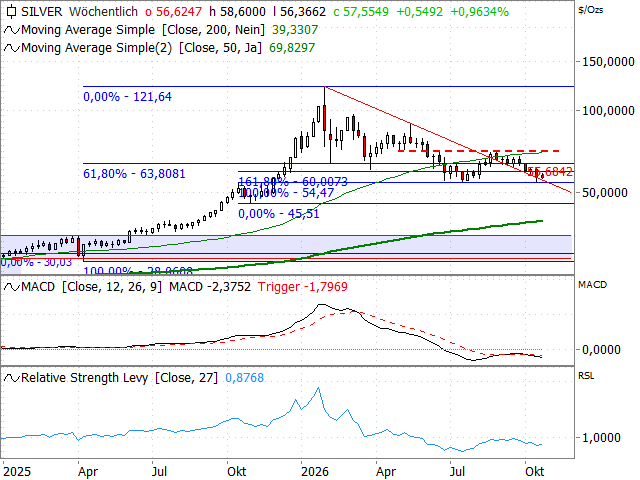The width and height of the screenshot is (640, 480).
Task: Click the RSL axis title on the right
Action: (x=586, y=376)
